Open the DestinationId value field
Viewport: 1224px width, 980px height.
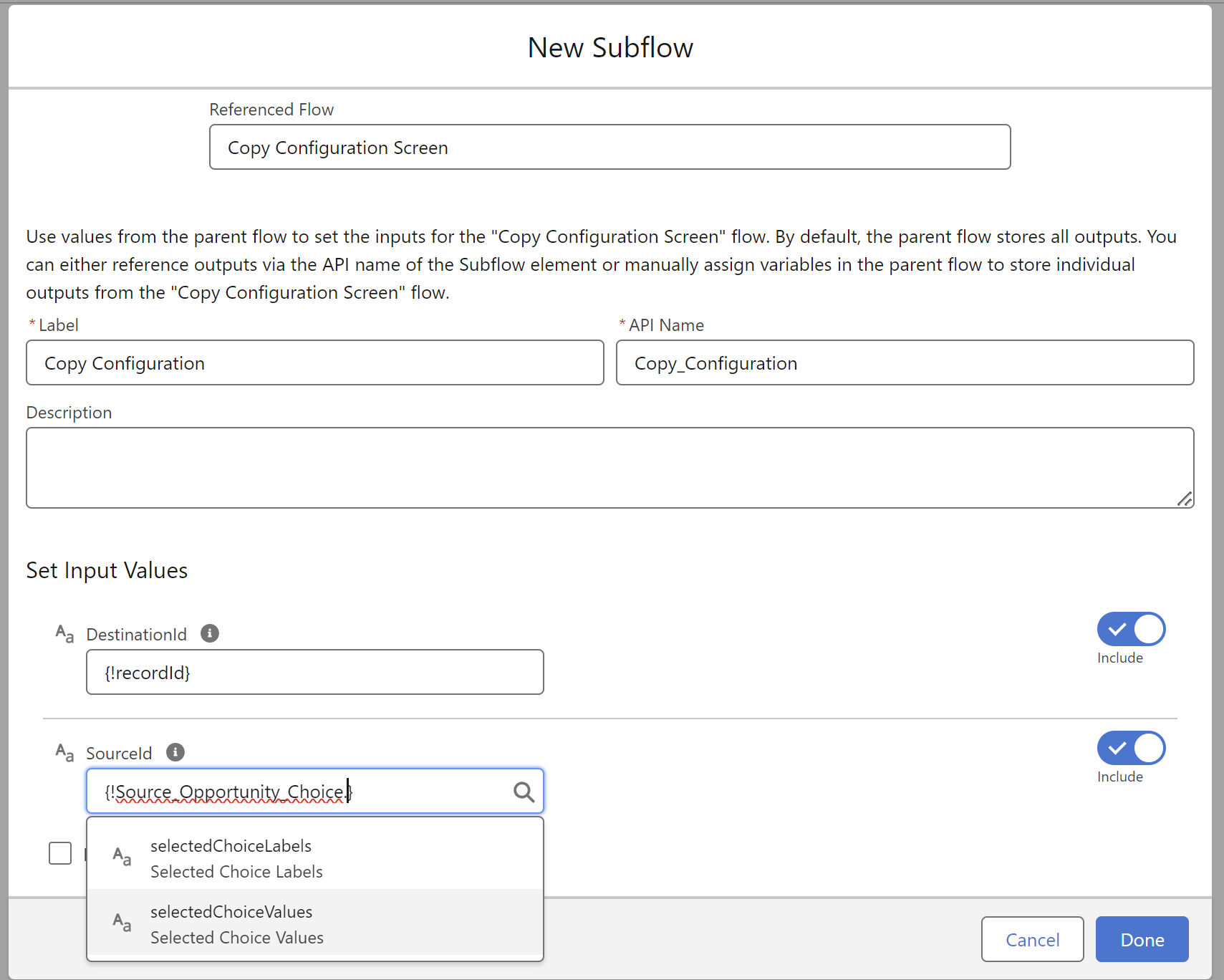(315, 672)
